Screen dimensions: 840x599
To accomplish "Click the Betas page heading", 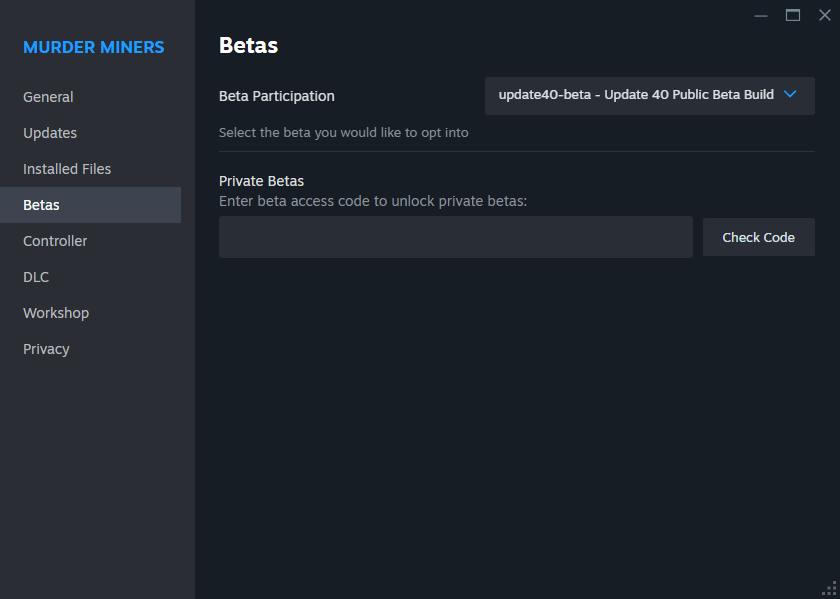I will coord(249,46).
